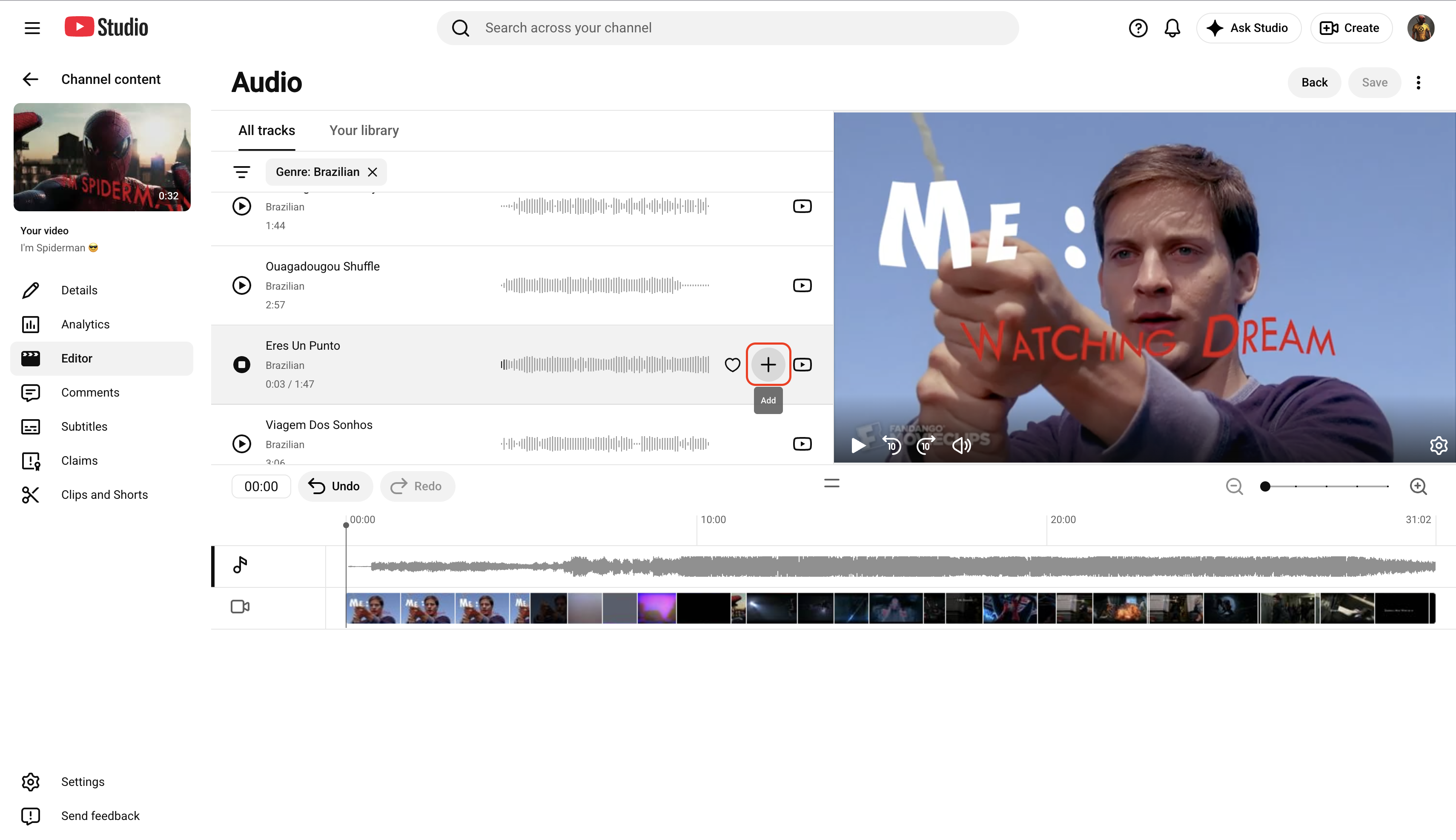Open the video preview settings gear

pos(1438,446)
